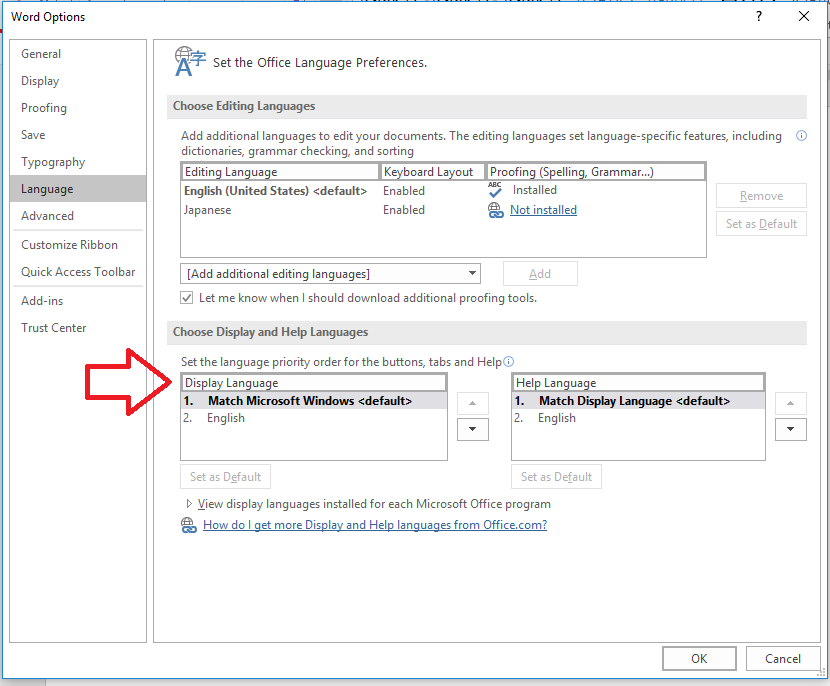Switch to the Proofing settings page
This screenshot has height=686, width=830.
[x=43, y=107]
